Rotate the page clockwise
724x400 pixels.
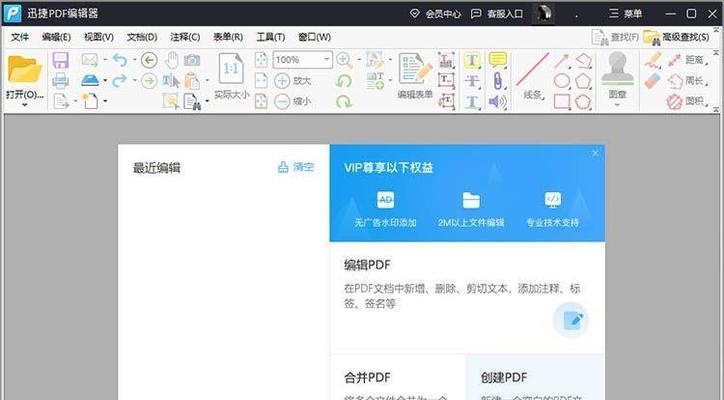344,101
